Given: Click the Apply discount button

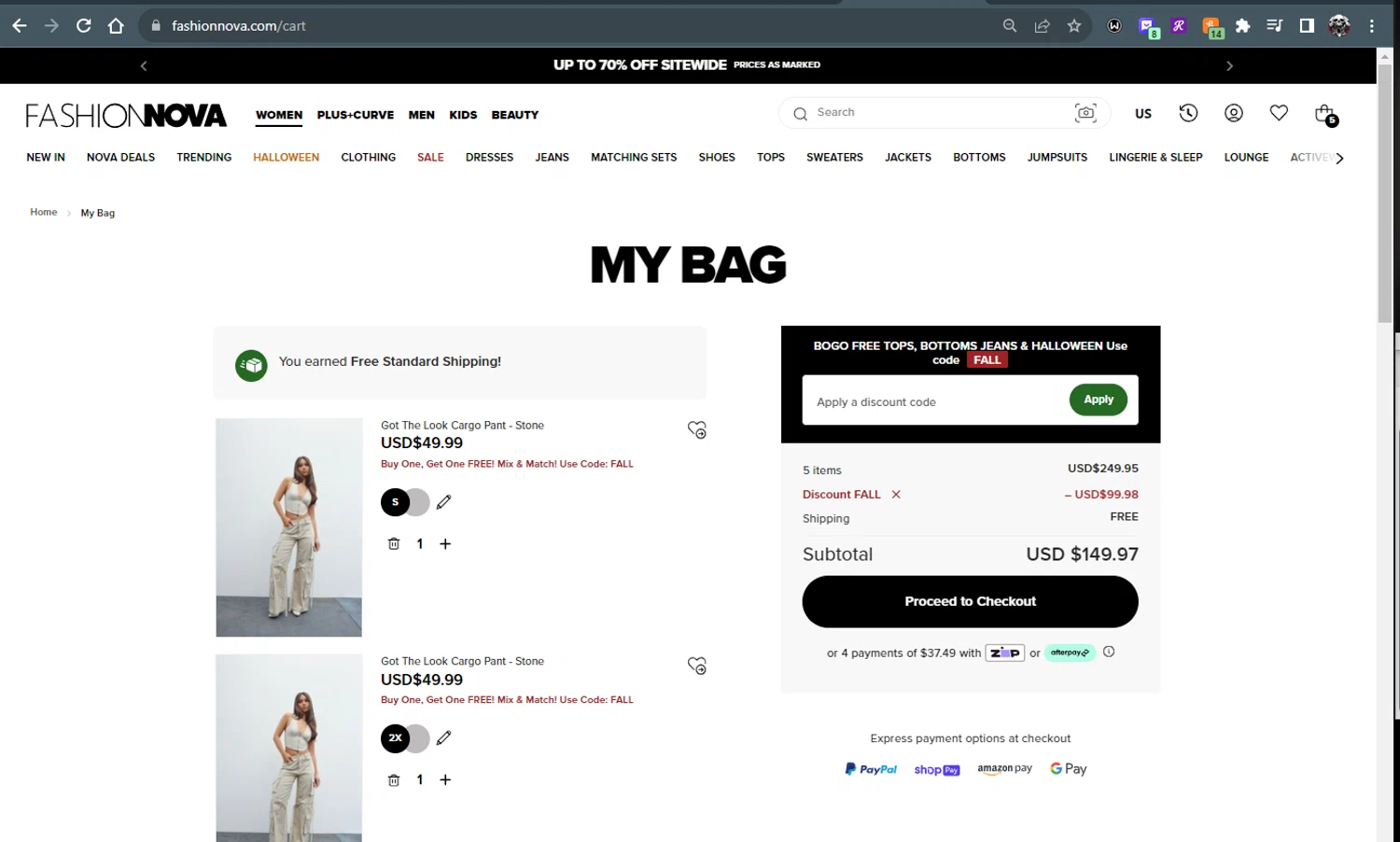Looking at the screenshot, I should point(1099,400).
